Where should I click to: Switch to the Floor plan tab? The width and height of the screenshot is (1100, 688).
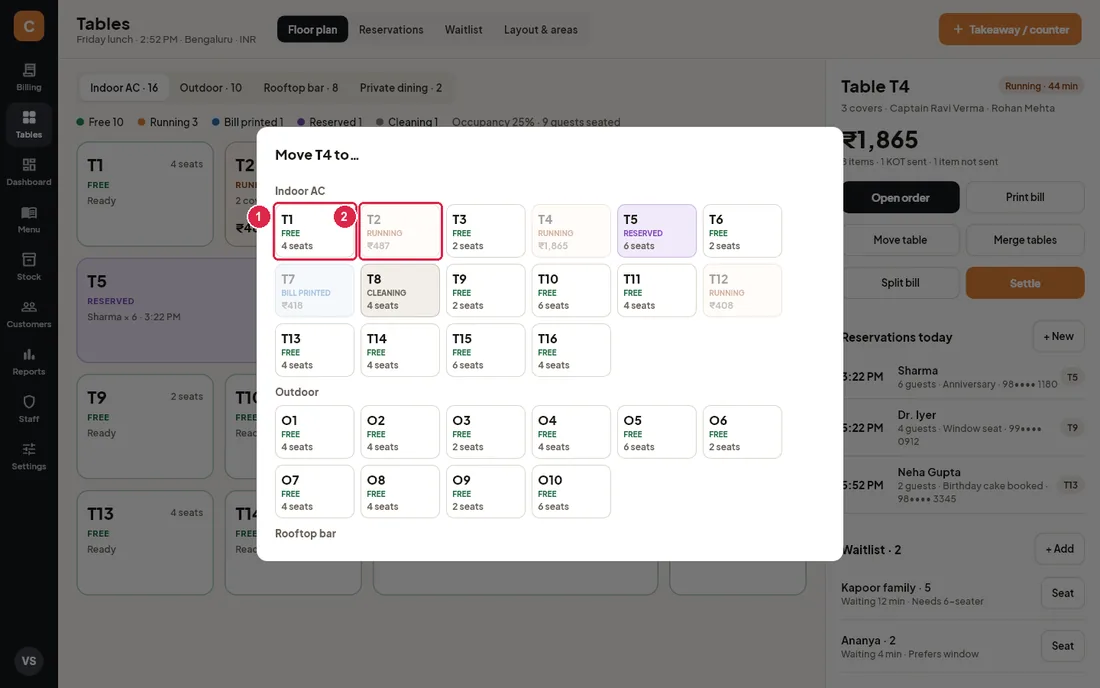312,29
